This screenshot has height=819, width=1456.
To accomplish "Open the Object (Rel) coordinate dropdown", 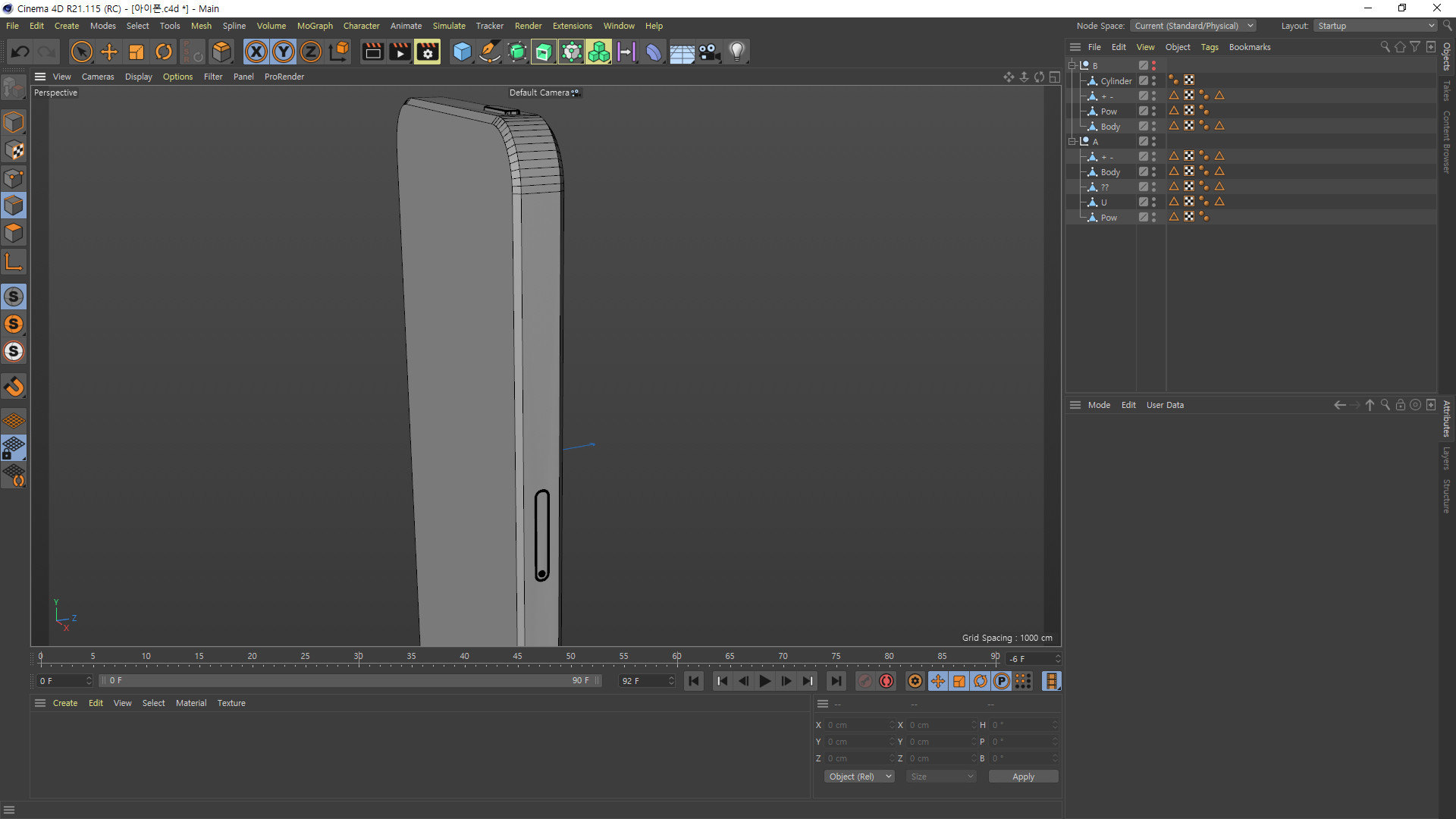I will tap(859, 777).
